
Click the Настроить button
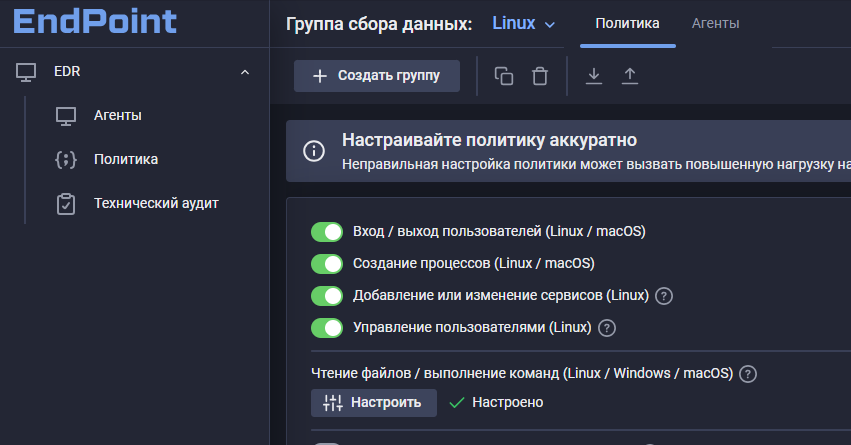point(374,402)
